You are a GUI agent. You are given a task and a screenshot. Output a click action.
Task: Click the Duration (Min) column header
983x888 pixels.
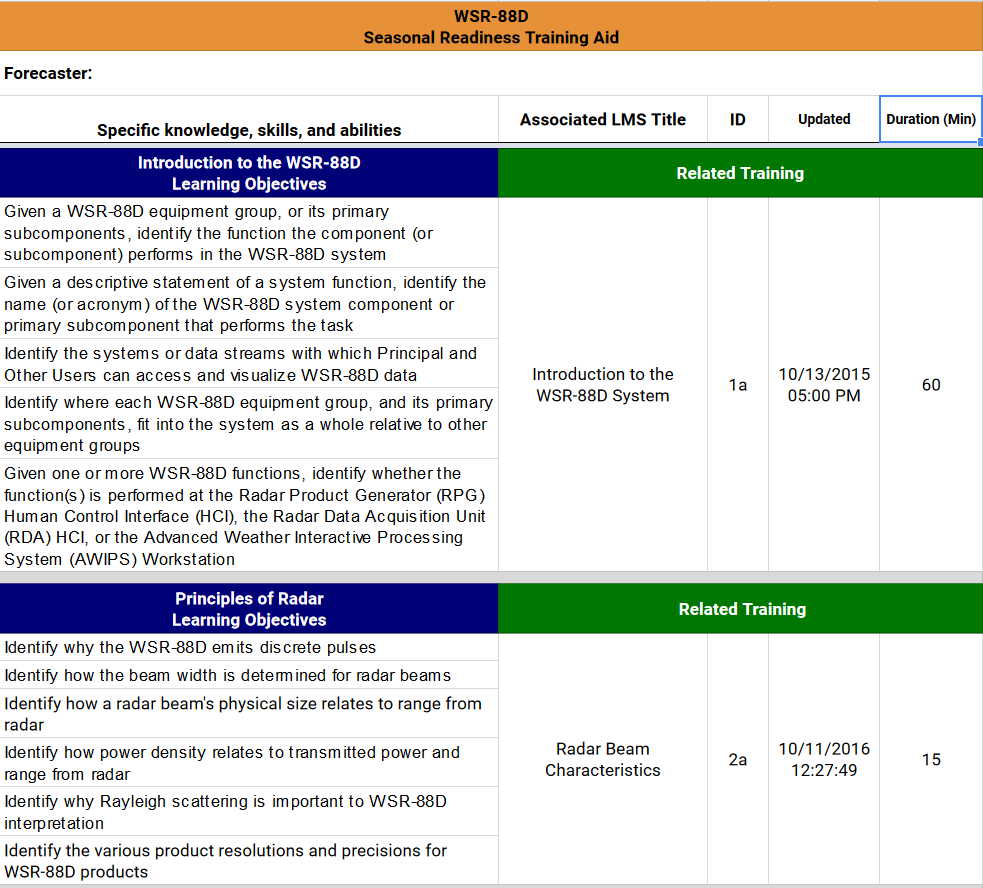coord(930,119)
